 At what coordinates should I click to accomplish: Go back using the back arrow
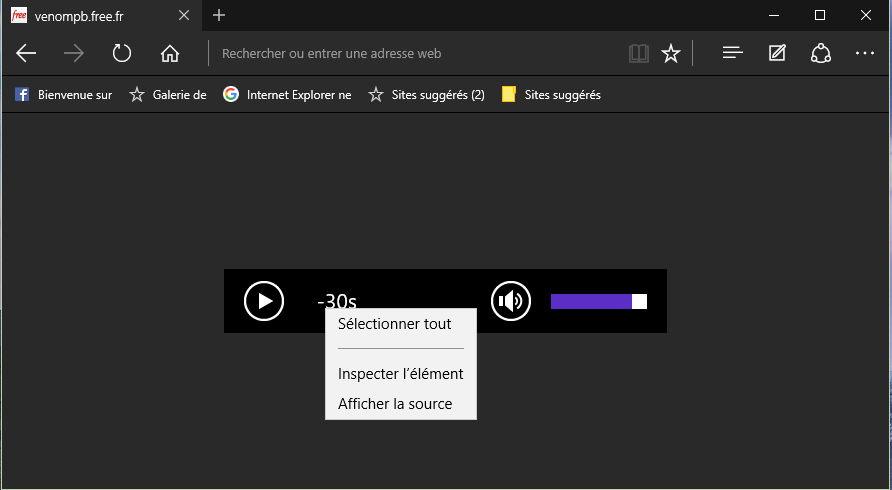tap(27, 54)
